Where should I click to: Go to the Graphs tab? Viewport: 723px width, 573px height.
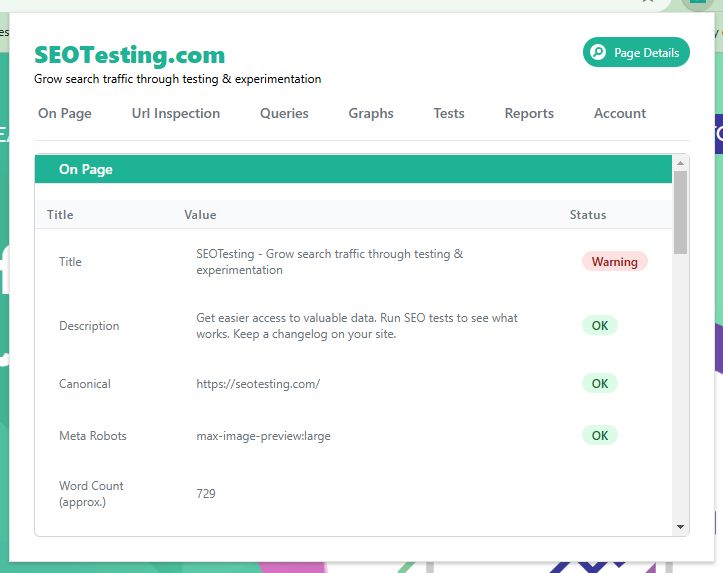click(x=371, y=113)
